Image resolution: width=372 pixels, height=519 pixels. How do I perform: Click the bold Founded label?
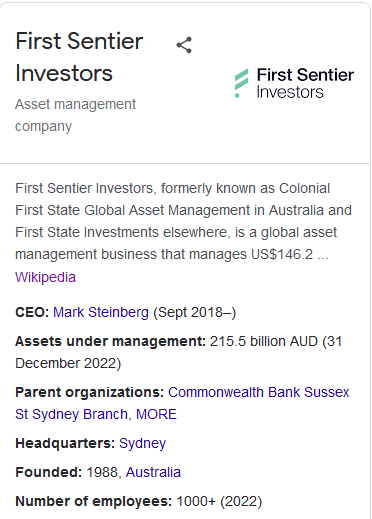click(x=48, y=472)
